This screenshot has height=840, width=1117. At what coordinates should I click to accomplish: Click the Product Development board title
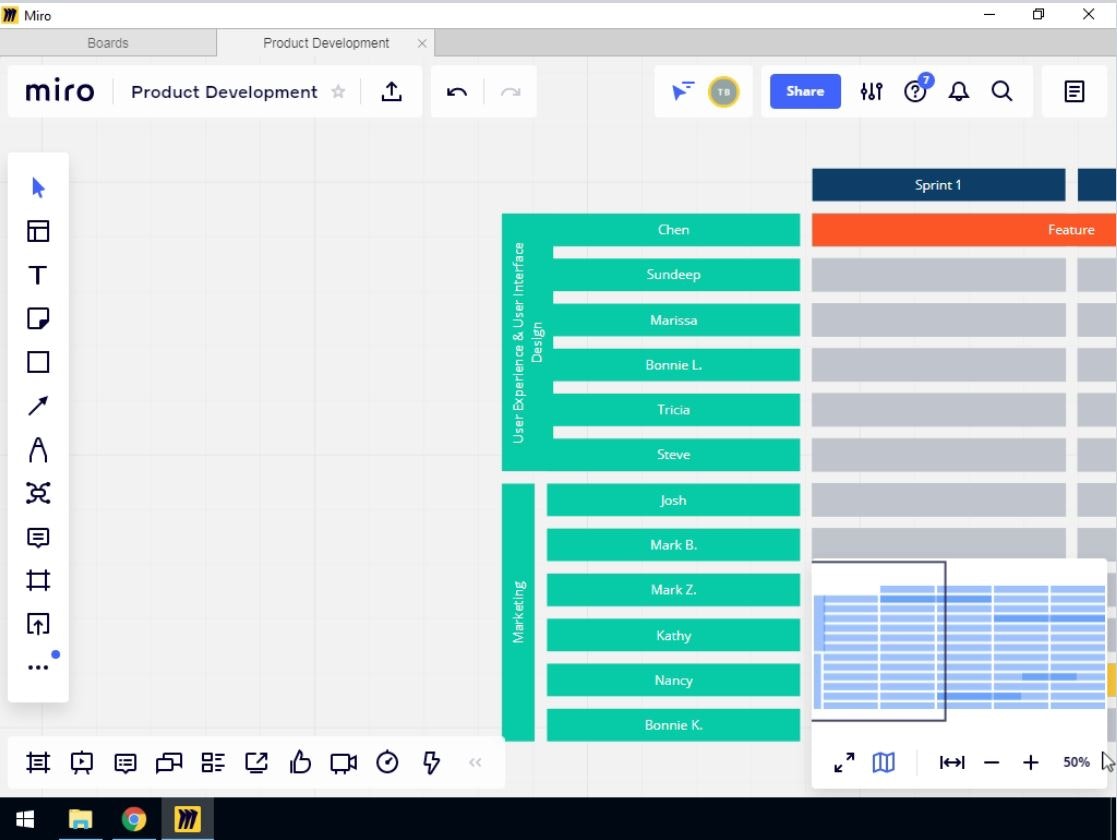tap(224, 91)
